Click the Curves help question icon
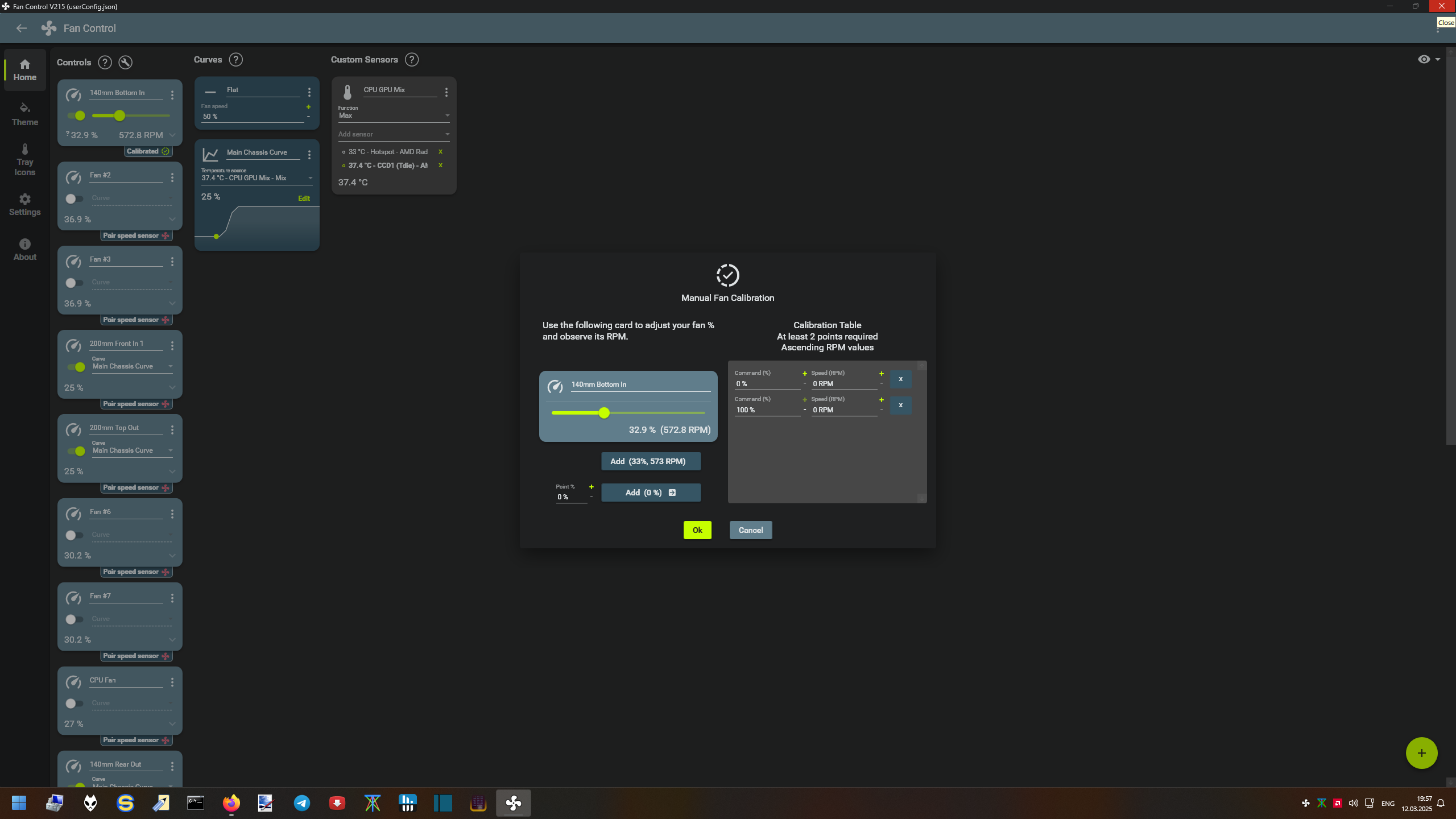Screen dimensions: 1456x819 point(235,60)
